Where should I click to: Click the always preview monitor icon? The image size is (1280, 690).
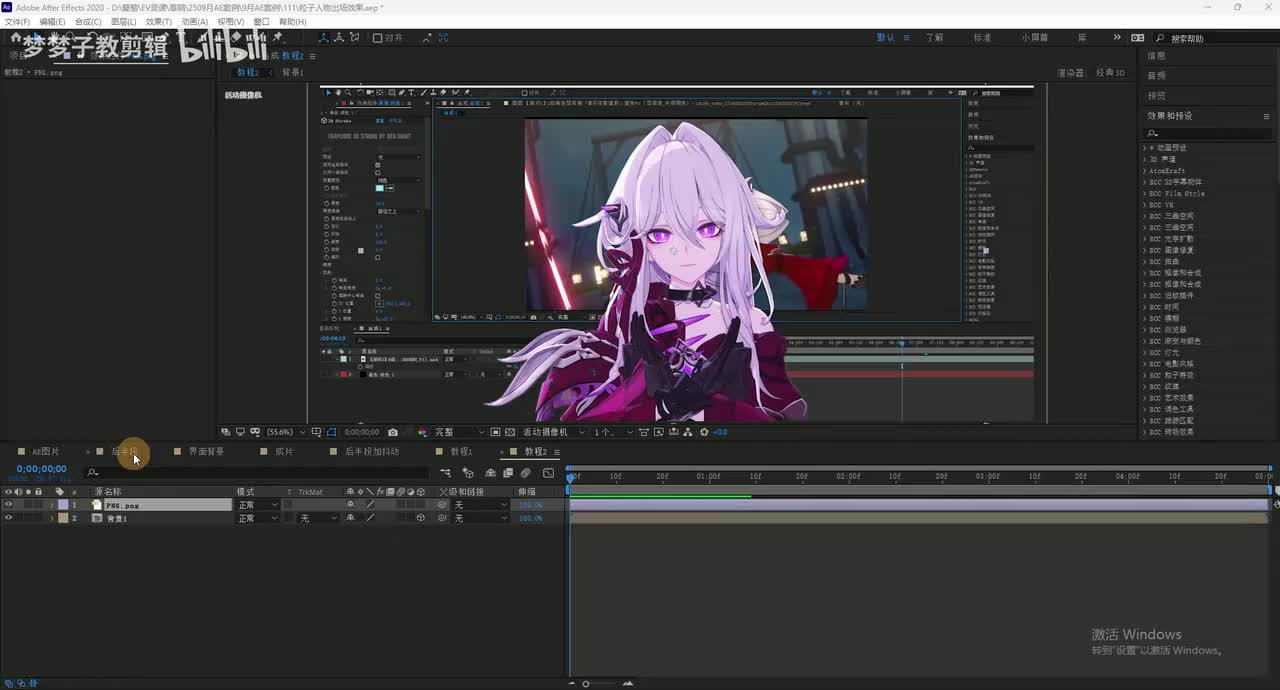240,432
